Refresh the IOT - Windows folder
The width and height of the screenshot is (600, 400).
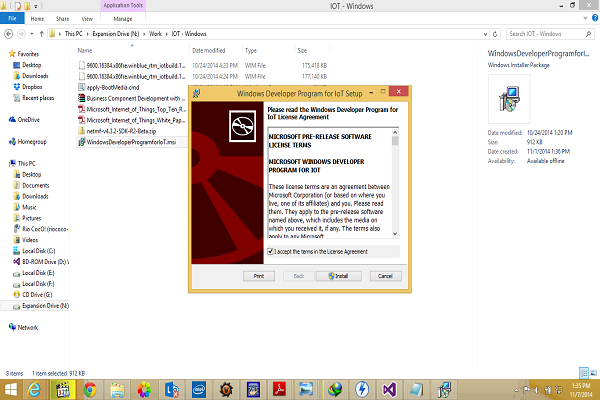tap(495, 34)
